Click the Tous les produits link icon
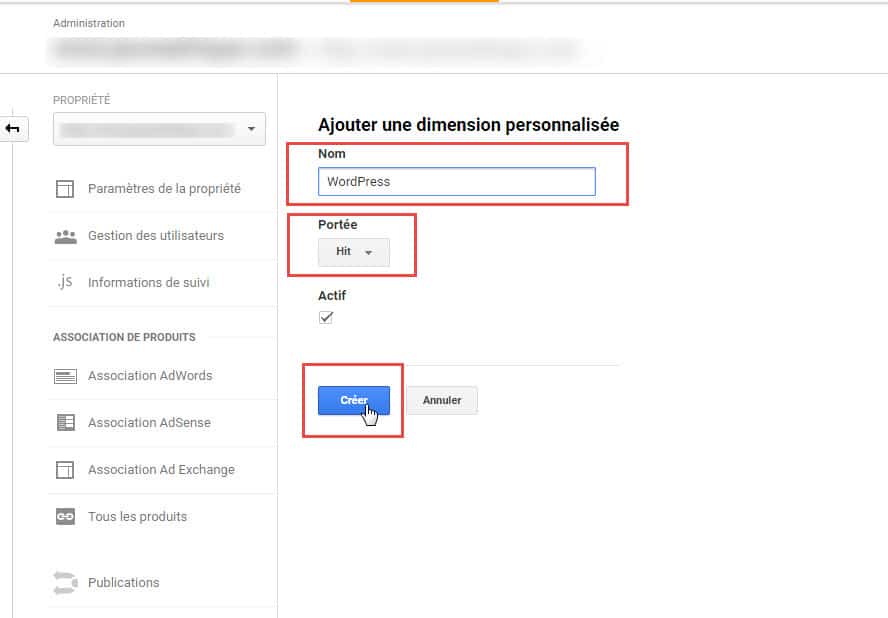This screenshot has height=618, width=888. click(x=65, y=517)
